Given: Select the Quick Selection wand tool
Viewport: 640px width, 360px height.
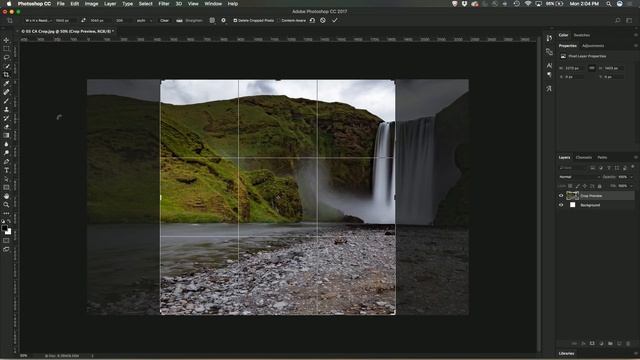Looking at the screenshot, I should click(6, 66).
